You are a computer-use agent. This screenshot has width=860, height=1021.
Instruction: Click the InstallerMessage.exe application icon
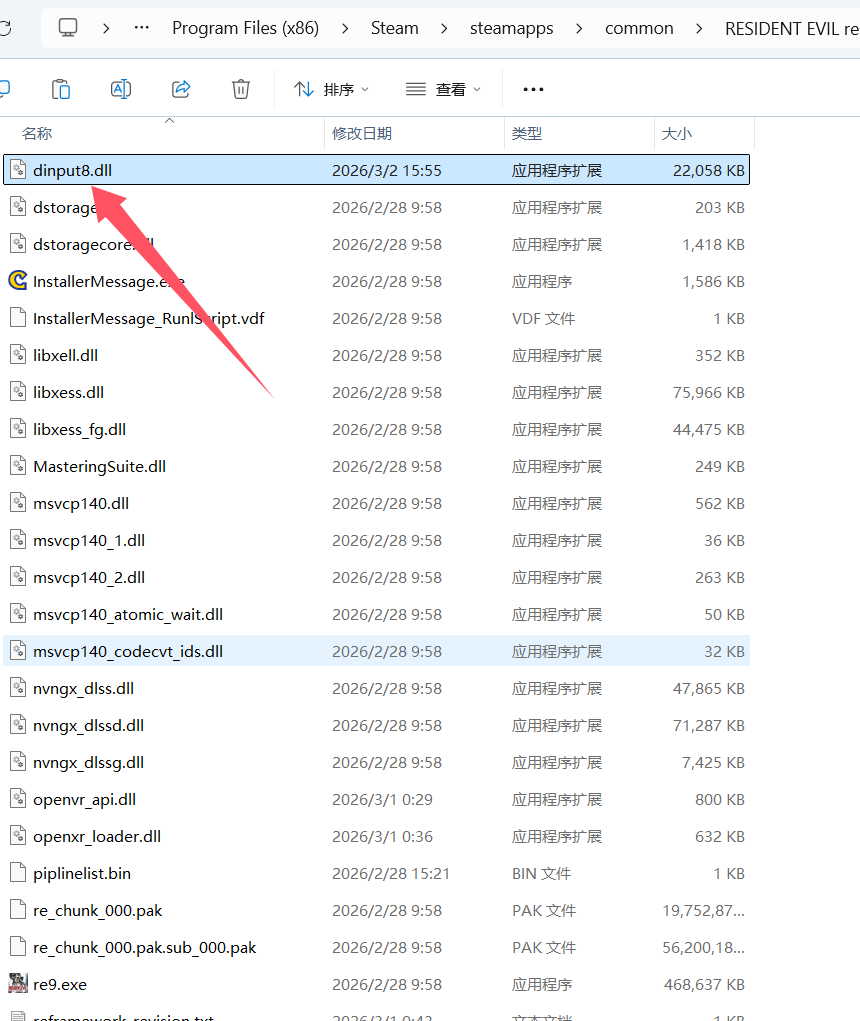pos(17,281)
